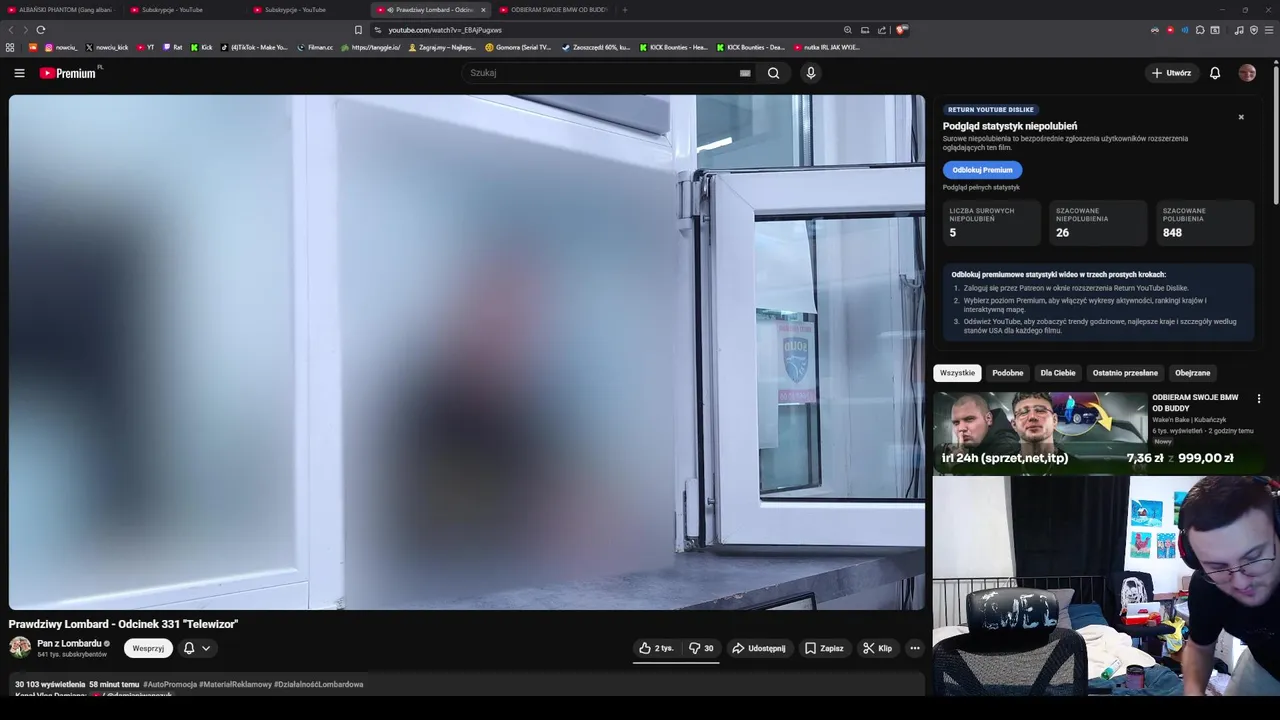Close the Return YouTube Dislike panel
Viewport: 1280px width, 720px height.
(x=1241, y=117)
